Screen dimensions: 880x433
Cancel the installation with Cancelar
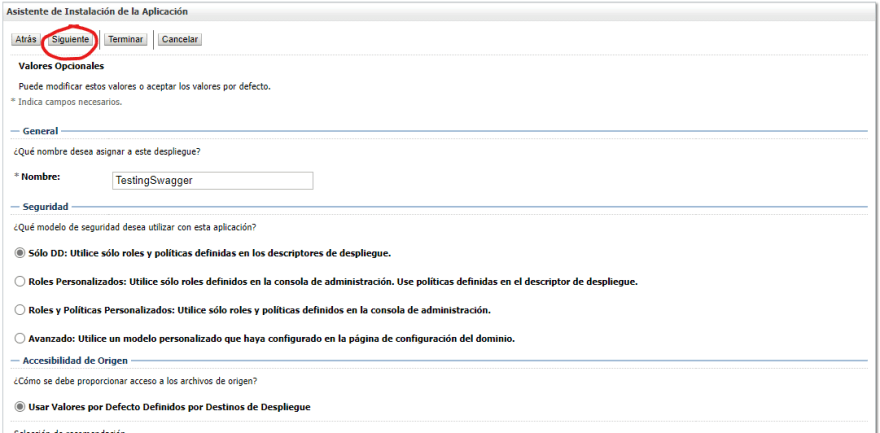pyautogui.click(x=180, y=40)
